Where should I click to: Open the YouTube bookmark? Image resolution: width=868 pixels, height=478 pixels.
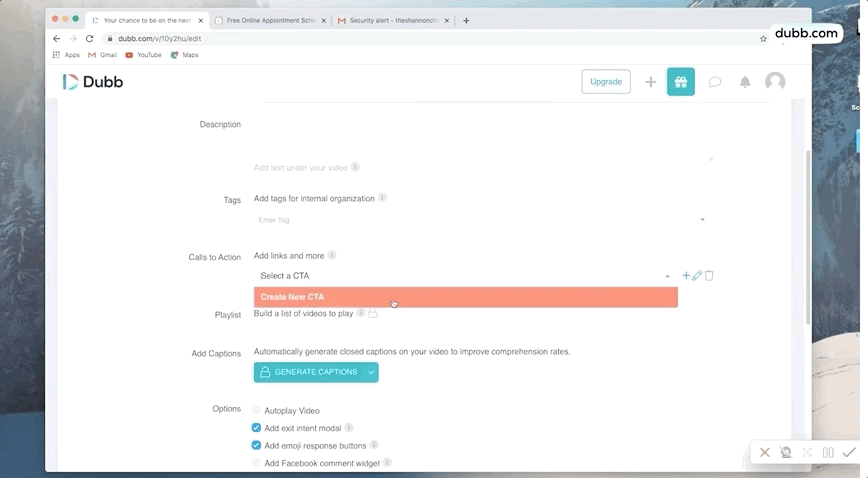tap(143, 55)
